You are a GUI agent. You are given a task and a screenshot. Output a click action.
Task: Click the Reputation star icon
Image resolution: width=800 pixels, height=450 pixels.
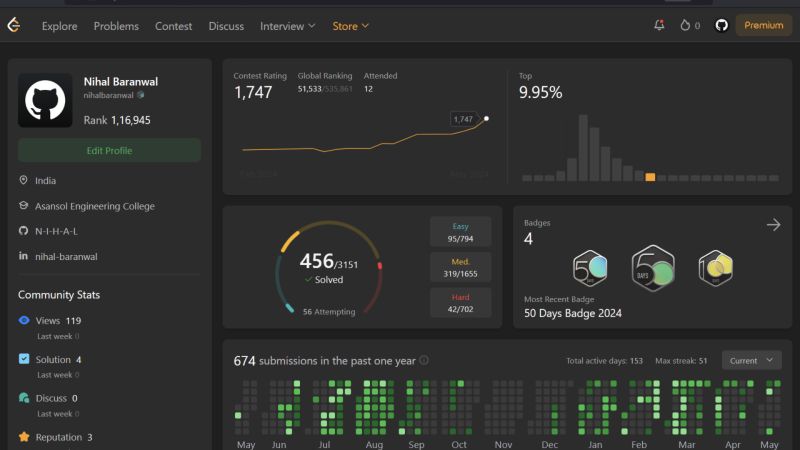coord(24,437)
